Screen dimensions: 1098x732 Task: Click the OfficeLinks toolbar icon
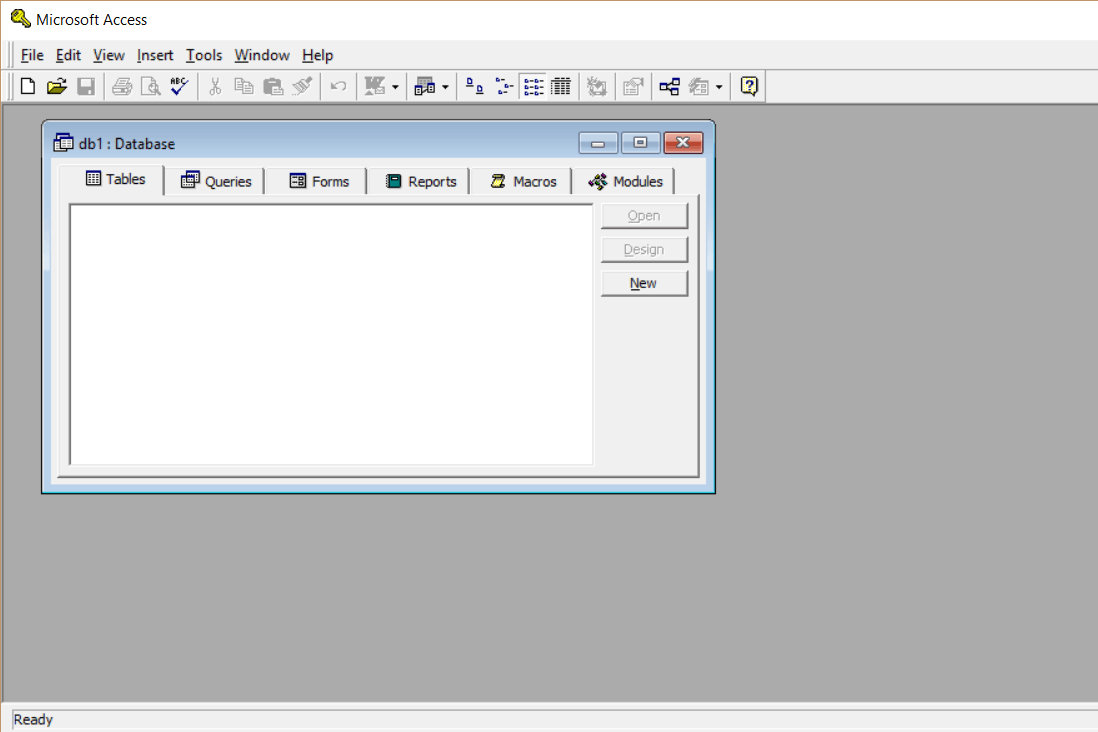375,86
